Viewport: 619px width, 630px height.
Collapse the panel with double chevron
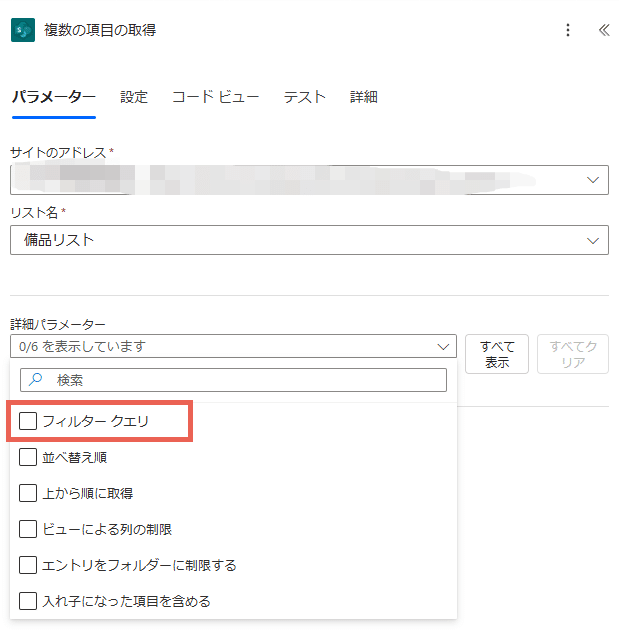point(603,30)
